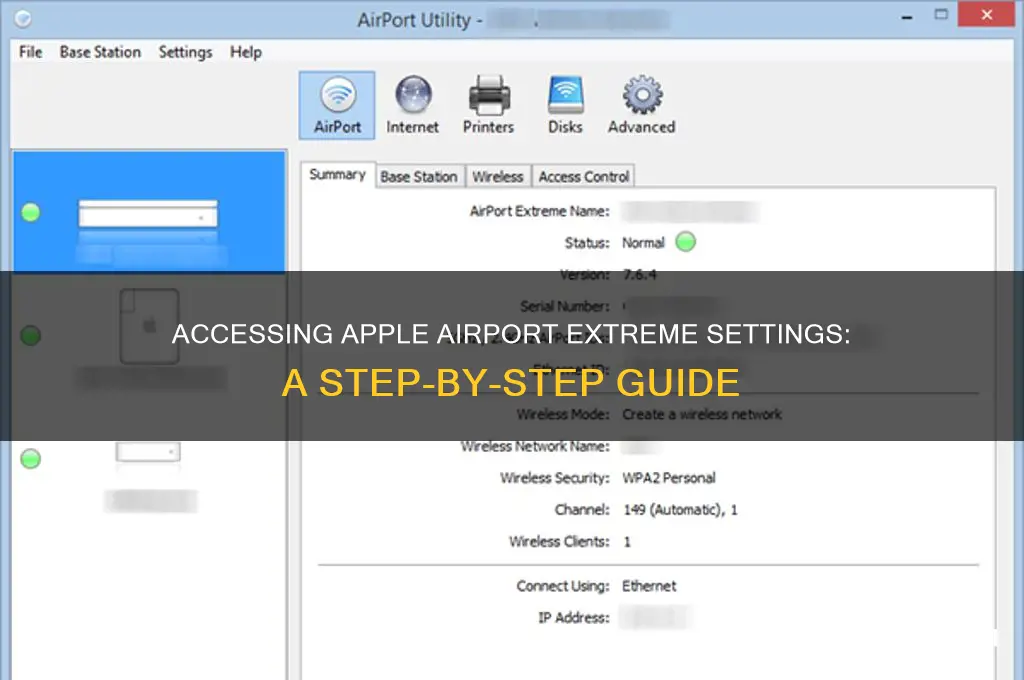The width and height of the screenshot is (1024, 680).
Task: Click the 'AirPort Extreme Name:' label
Action: click(539, 212)
